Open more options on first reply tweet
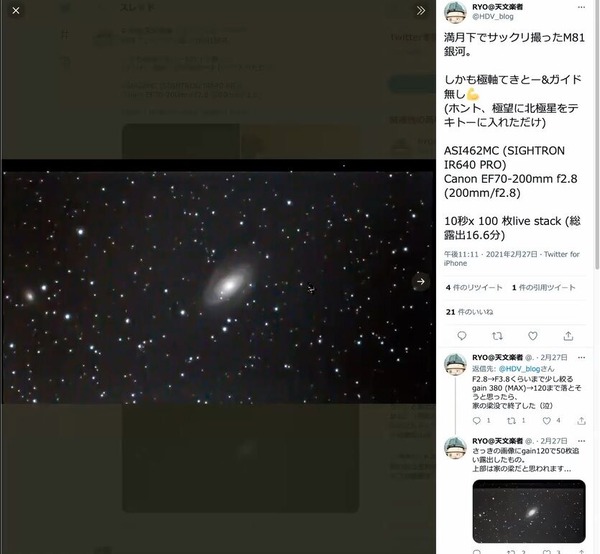The height and width of the screenshot is (554, 600). point(581,357)
